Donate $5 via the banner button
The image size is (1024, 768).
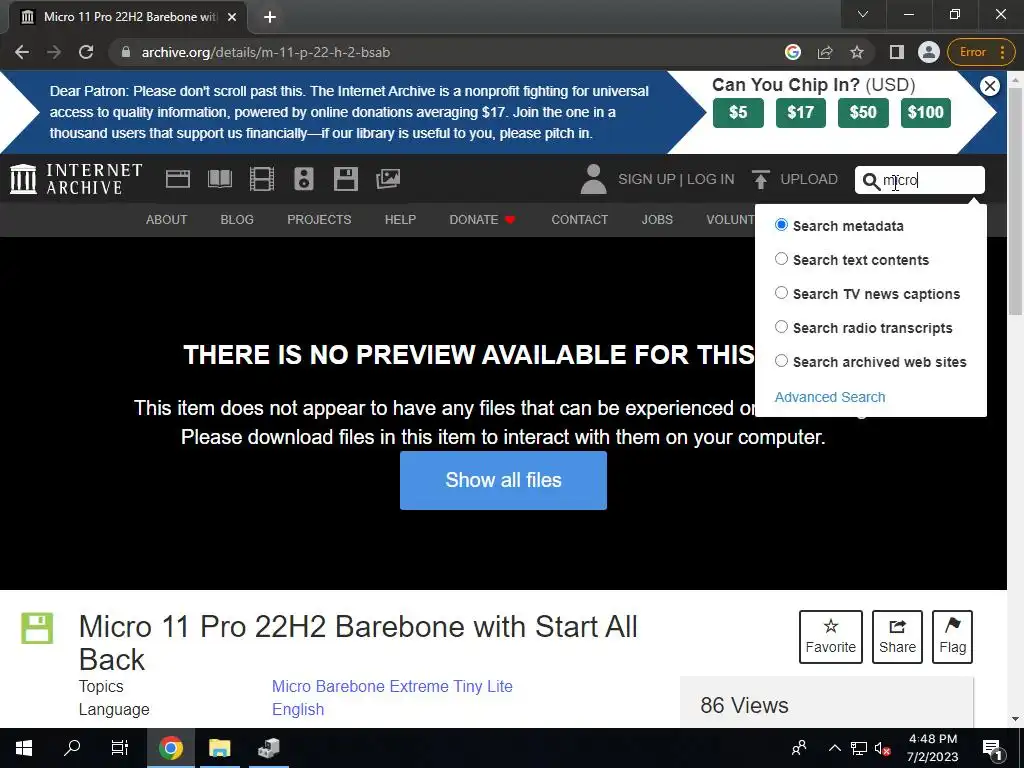(x=738, y=113)
